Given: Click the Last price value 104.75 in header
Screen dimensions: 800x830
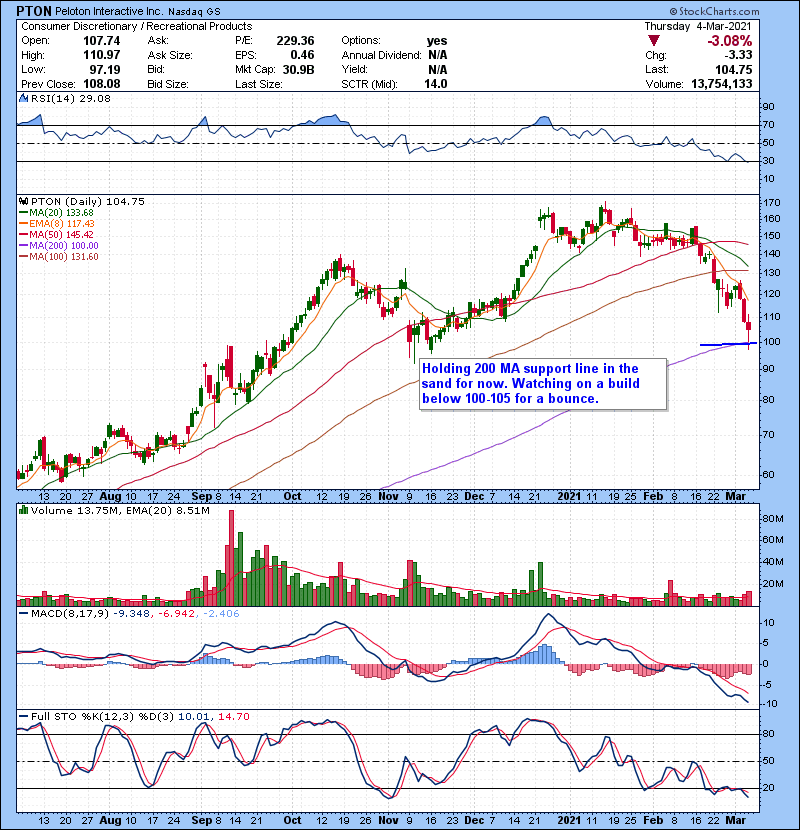Looking at the screenshot, I should tap(734, 69).
